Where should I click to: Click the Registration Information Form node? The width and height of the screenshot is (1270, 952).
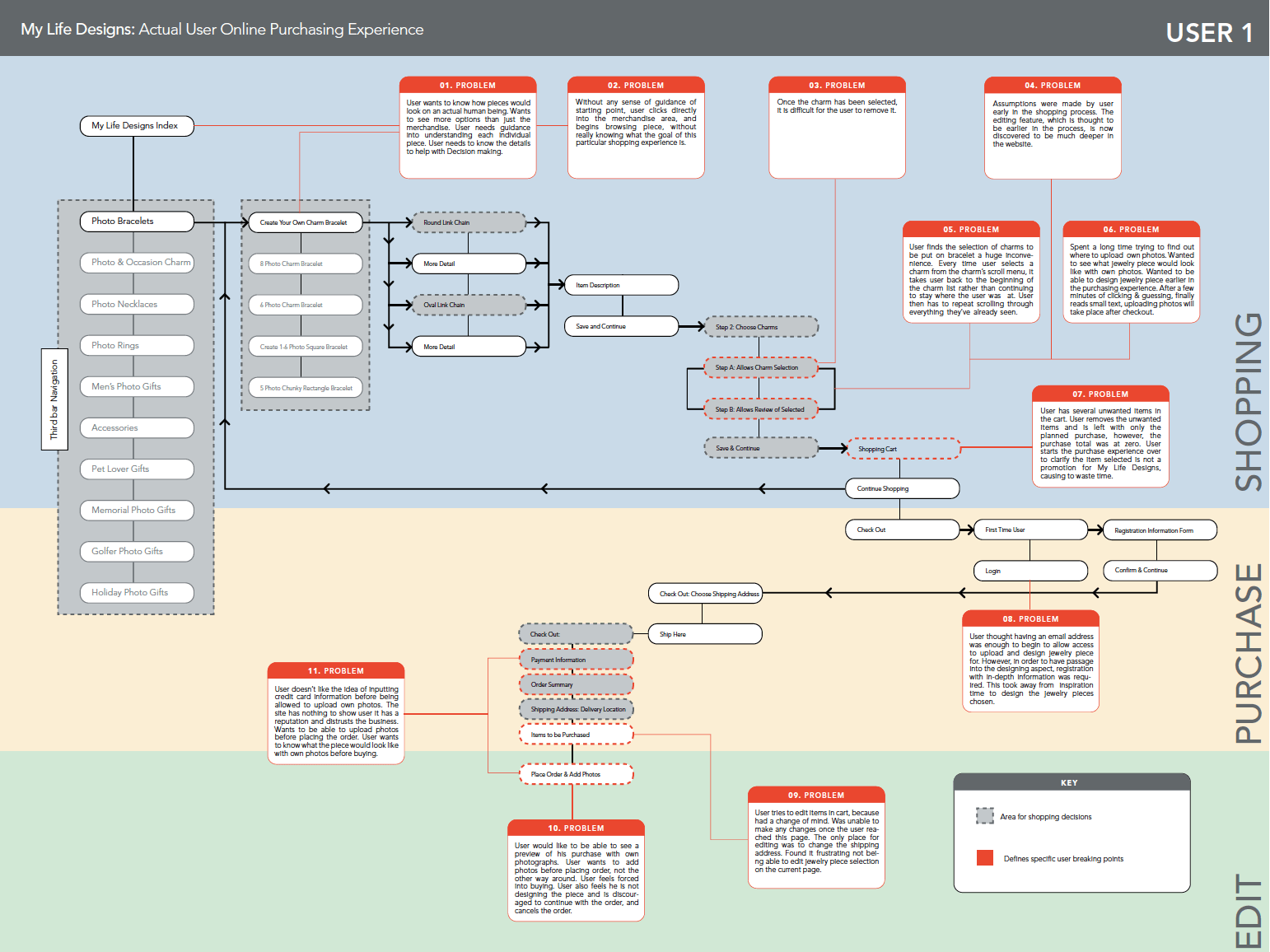1160,530
